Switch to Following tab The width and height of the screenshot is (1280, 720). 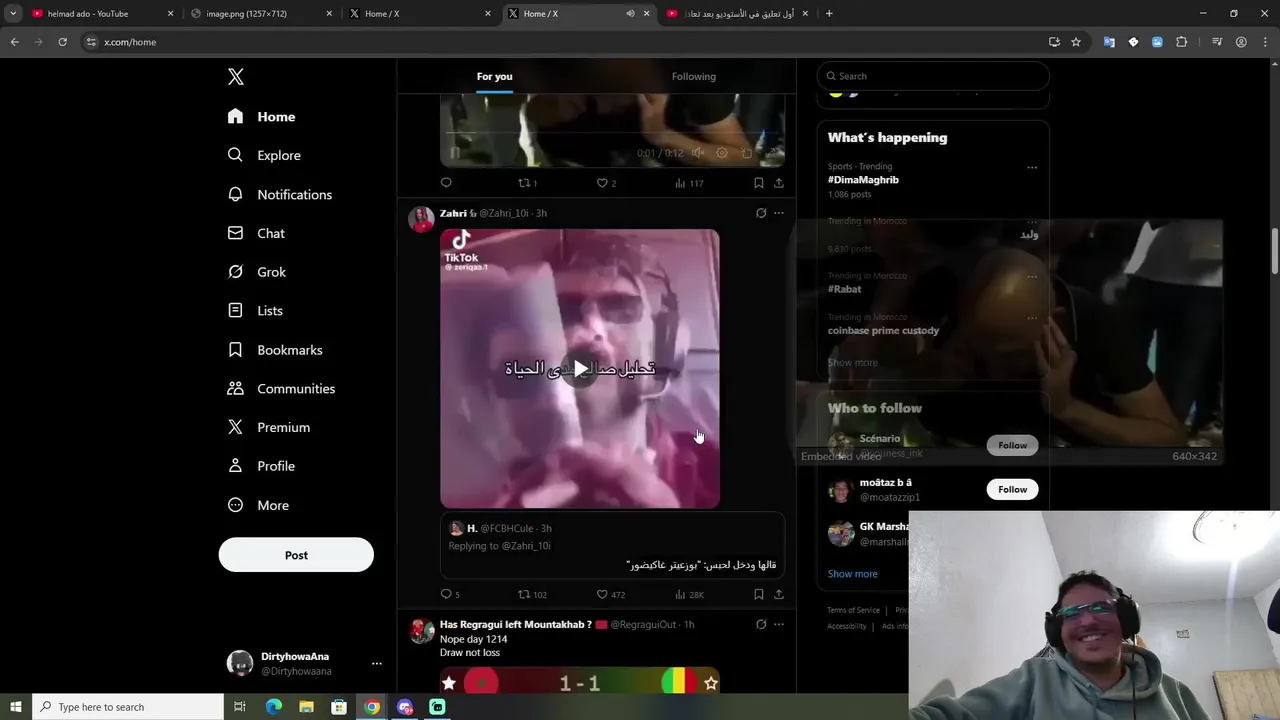[694, 76]
